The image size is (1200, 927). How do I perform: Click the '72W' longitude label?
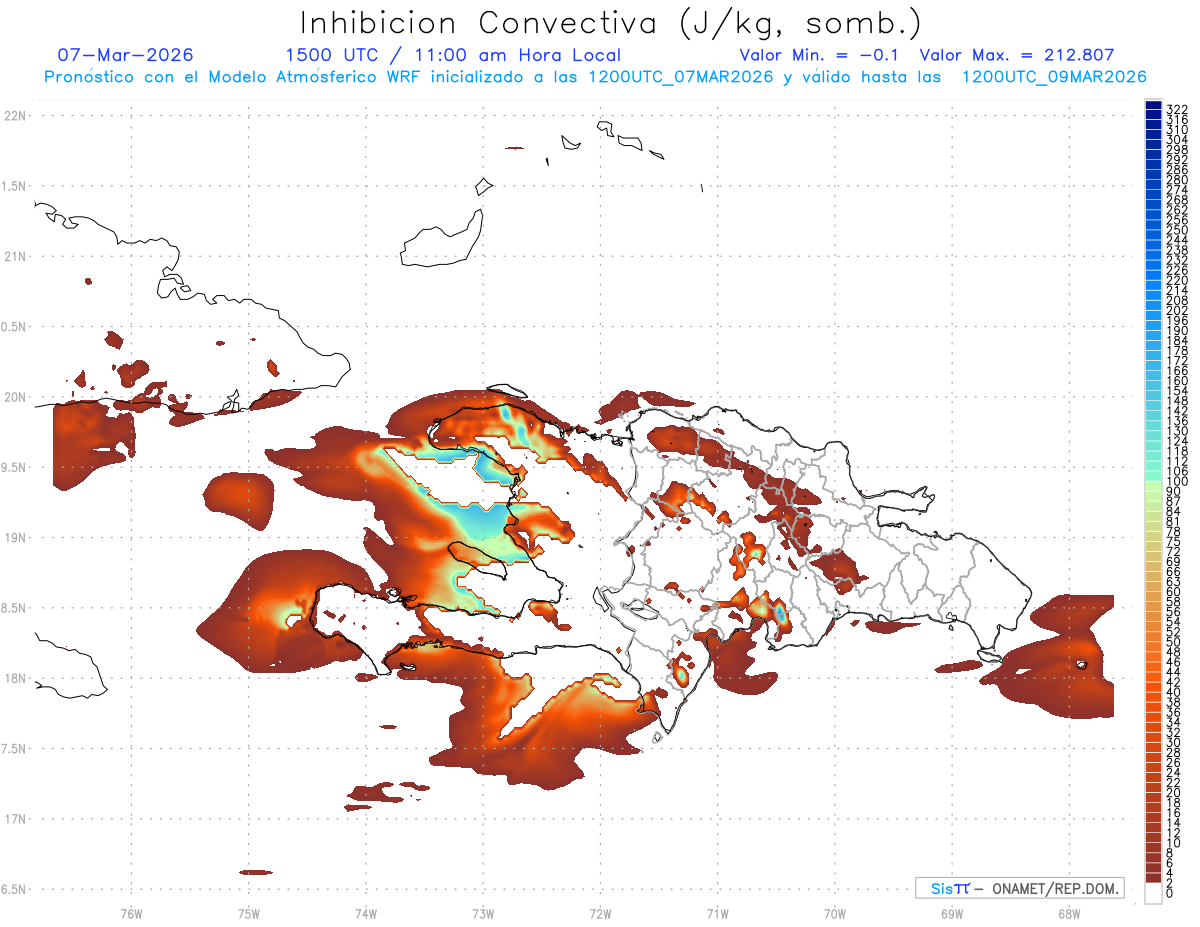pyautogui.click(x=600, y=912)
